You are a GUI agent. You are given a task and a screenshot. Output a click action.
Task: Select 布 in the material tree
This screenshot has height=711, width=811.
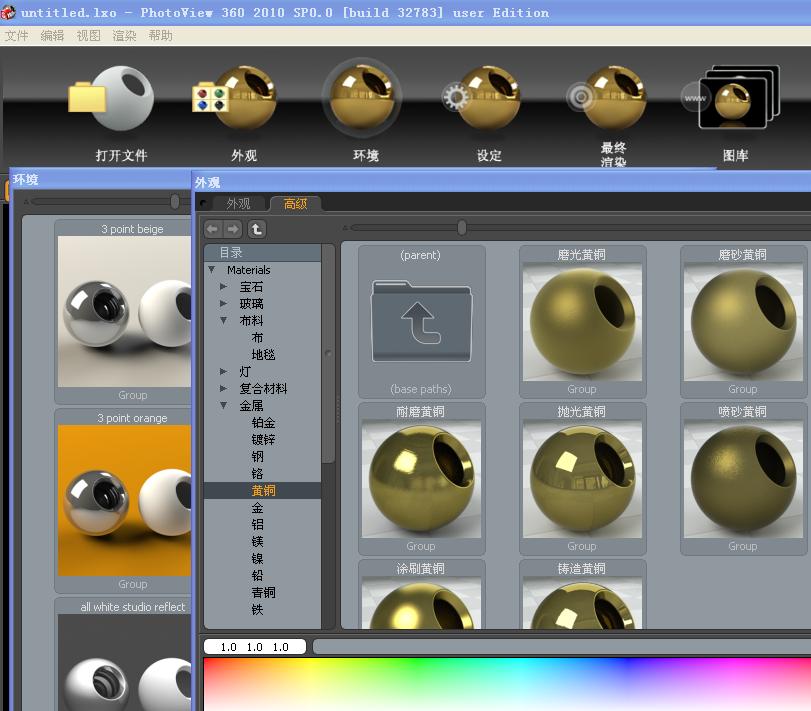[x=257, y=338]
